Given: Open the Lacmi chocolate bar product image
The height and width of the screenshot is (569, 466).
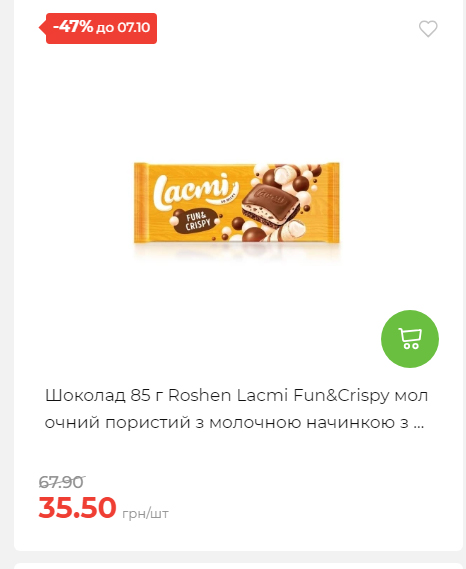Looking at the screenshot, I should (237, 203).
